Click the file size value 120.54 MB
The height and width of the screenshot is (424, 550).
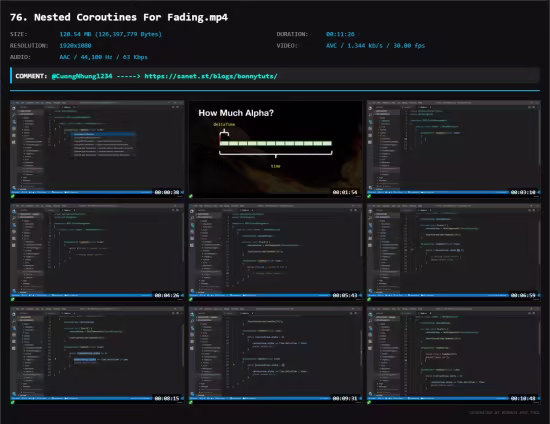point(110,34)
